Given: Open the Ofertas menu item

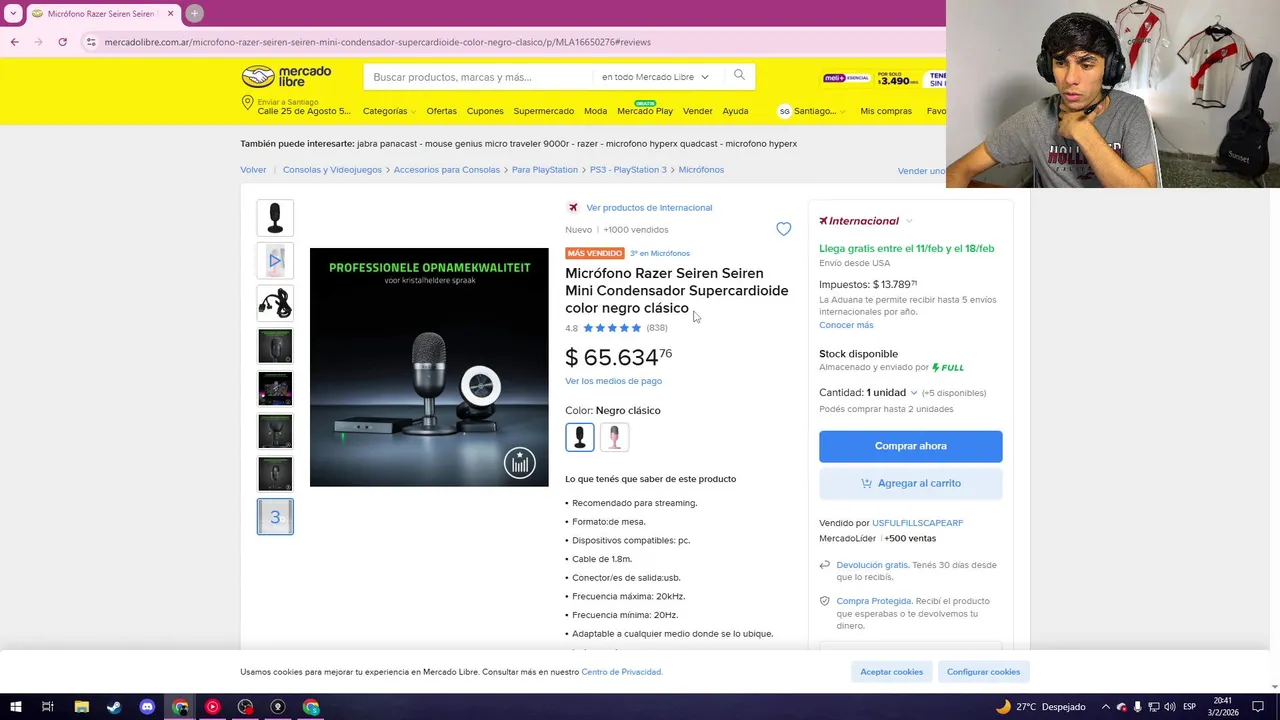Looking at the screenshot, I should 441,111.
